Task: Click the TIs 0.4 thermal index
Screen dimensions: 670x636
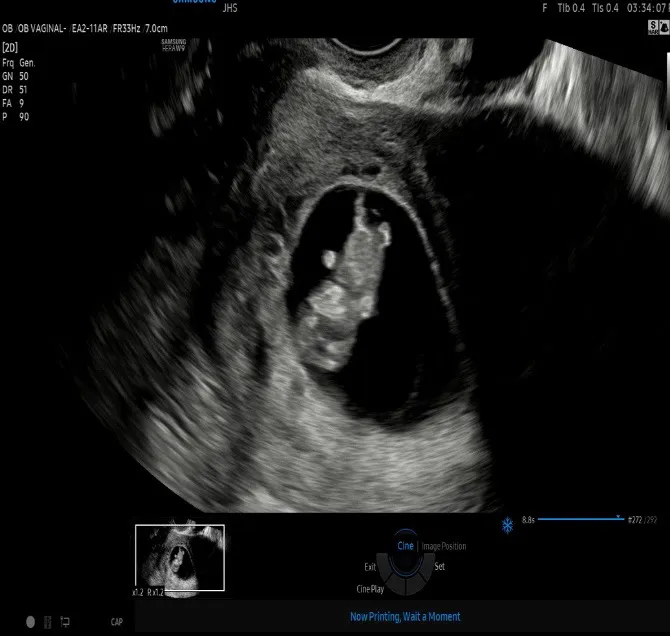Action: pyautogui.click(x=605, y=8)
